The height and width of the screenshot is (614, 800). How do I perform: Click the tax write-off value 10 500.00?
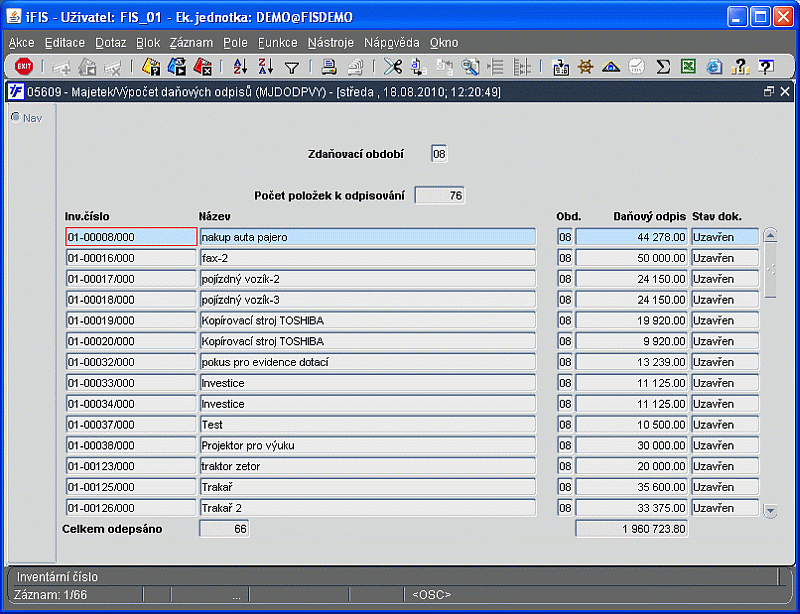click(x=631, y=425)
